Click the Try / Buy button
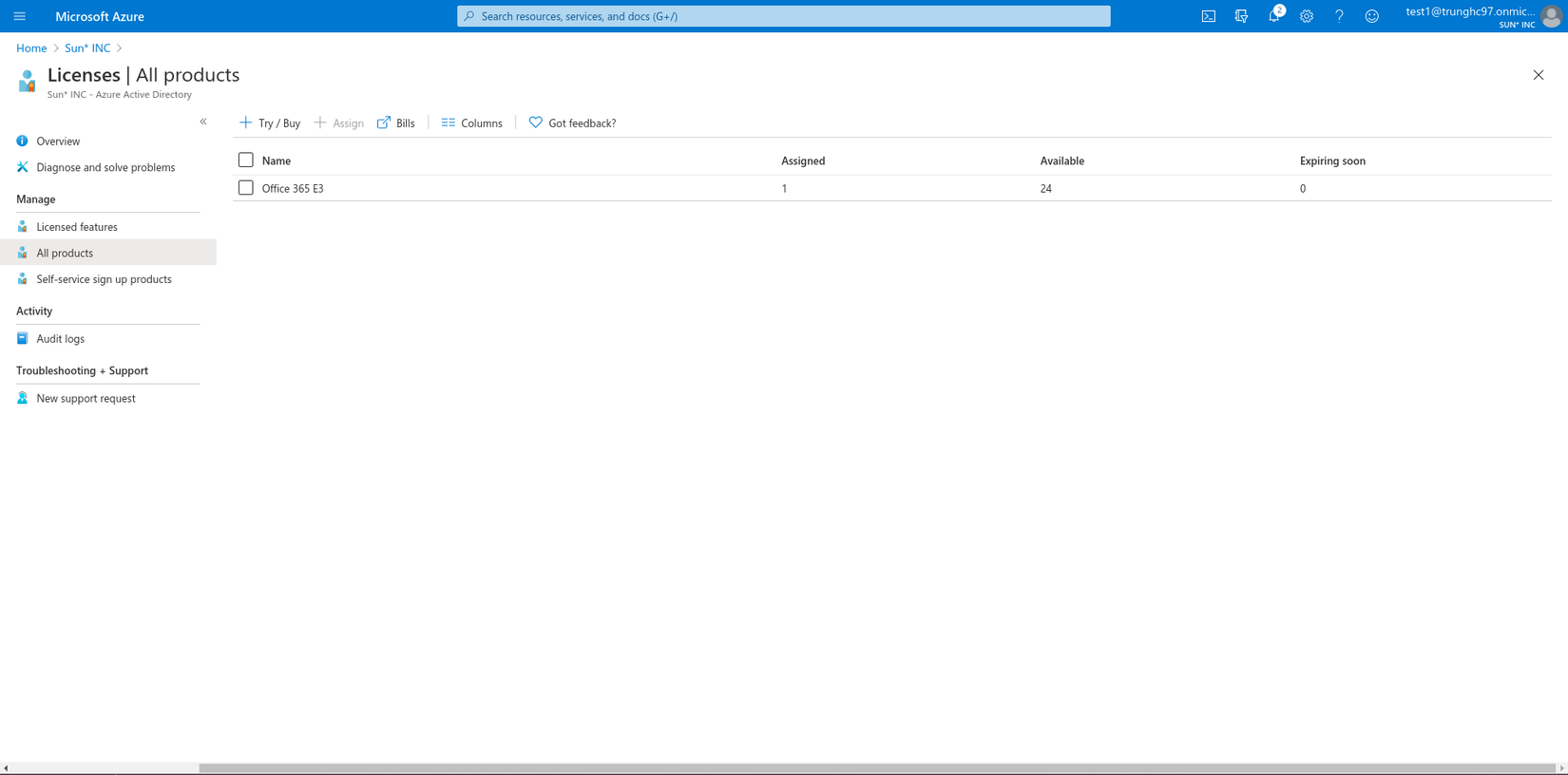This screenshot has height=775, width=1568. click(270, 123)
